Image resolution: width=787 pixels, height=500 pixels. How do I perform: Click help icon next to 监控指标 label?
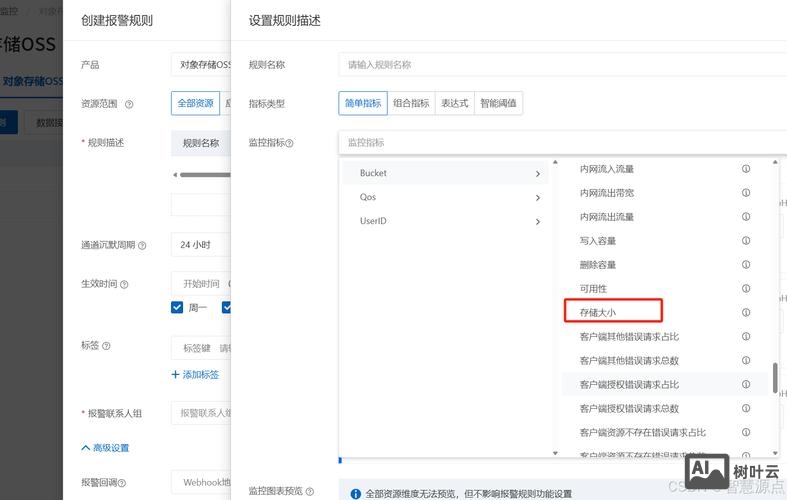pos(289,143)
